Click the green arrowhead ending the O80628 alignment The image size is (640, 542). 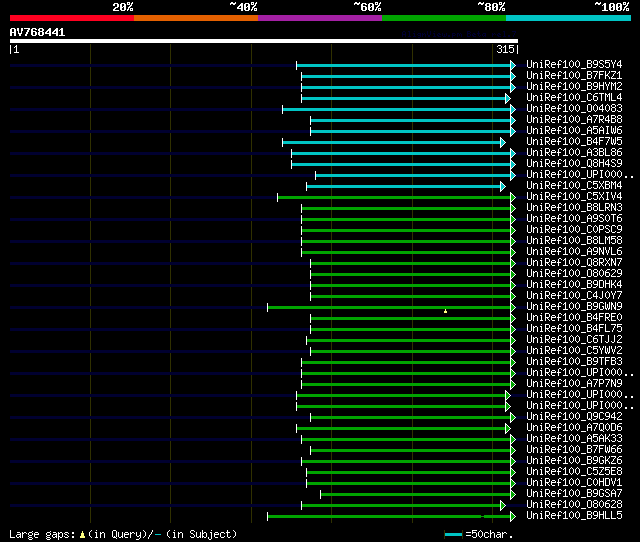pyautogui.click(x=503, y=506)
